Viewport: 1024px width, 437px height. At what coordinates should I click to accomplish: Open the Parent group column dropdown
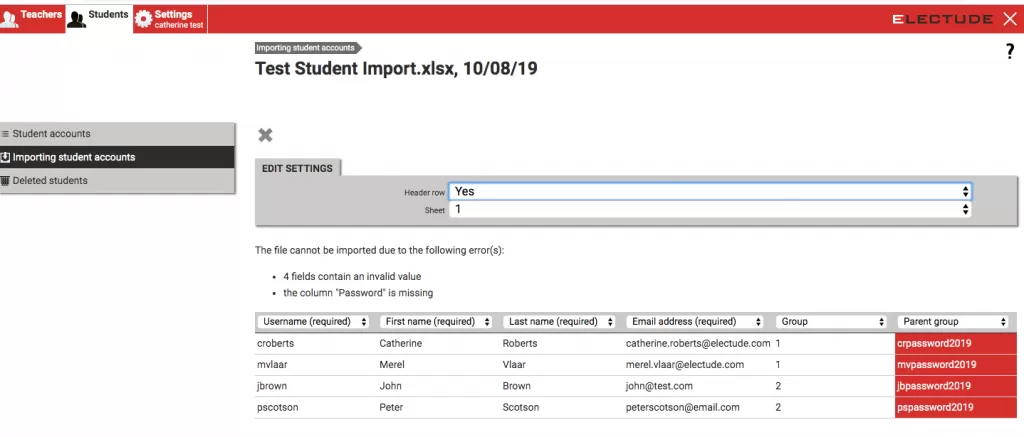[953, 322]
